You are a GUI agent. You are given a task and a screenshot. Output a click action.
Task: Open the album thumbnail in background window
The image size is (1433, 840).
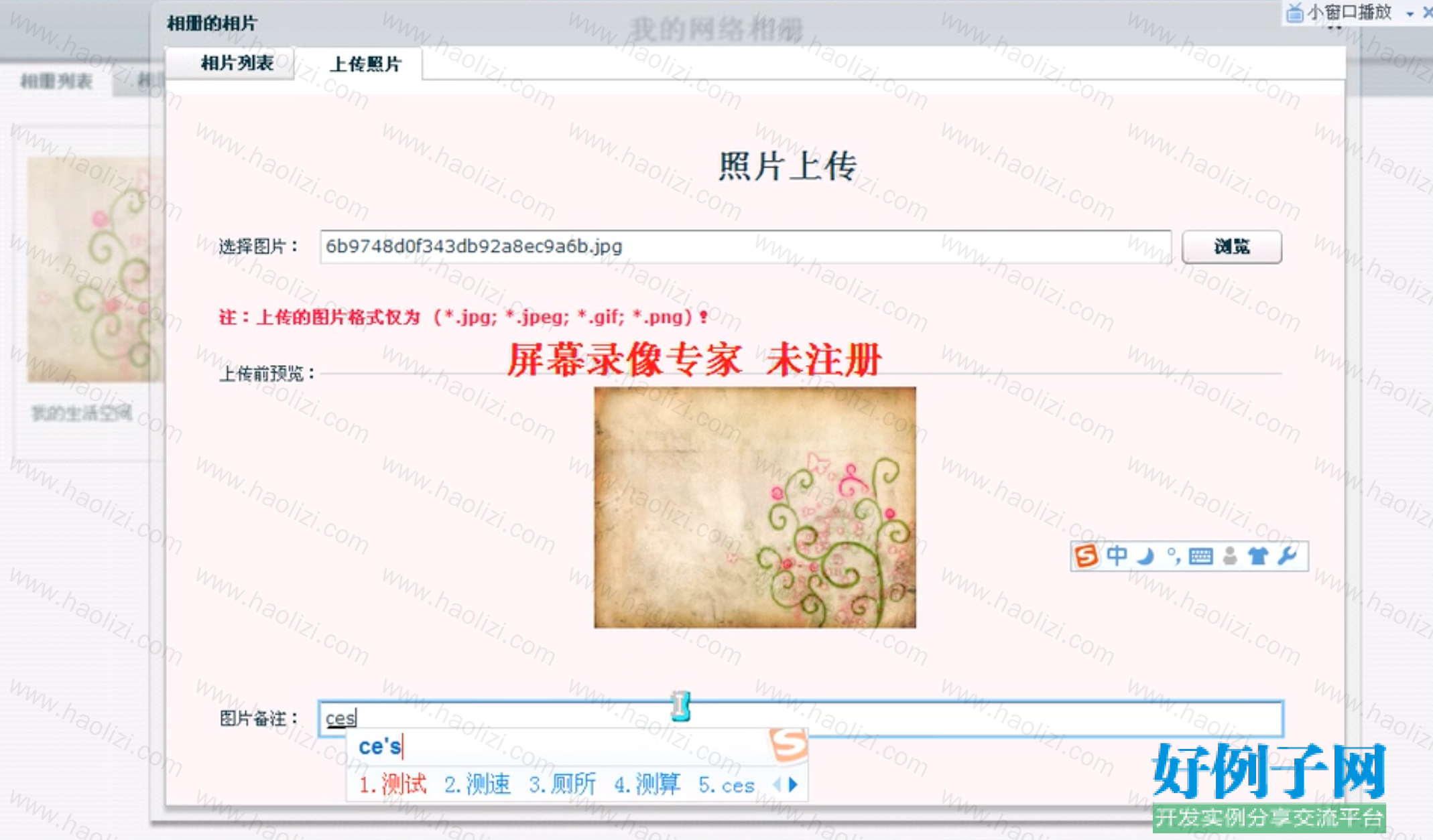[x=95, y=269]
